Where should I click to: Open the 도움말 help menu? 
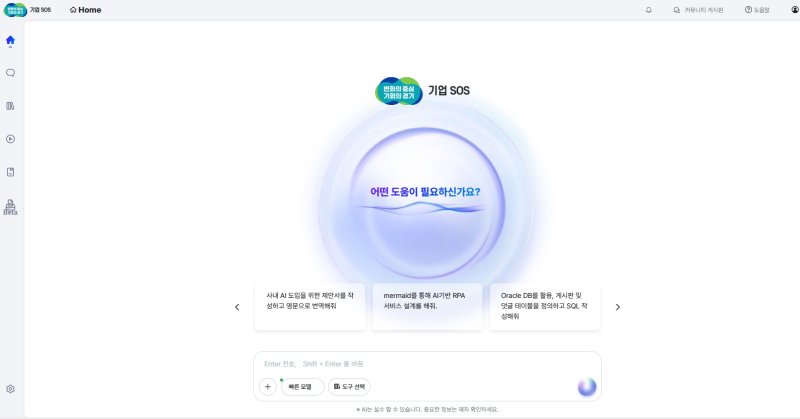(757, 10)
